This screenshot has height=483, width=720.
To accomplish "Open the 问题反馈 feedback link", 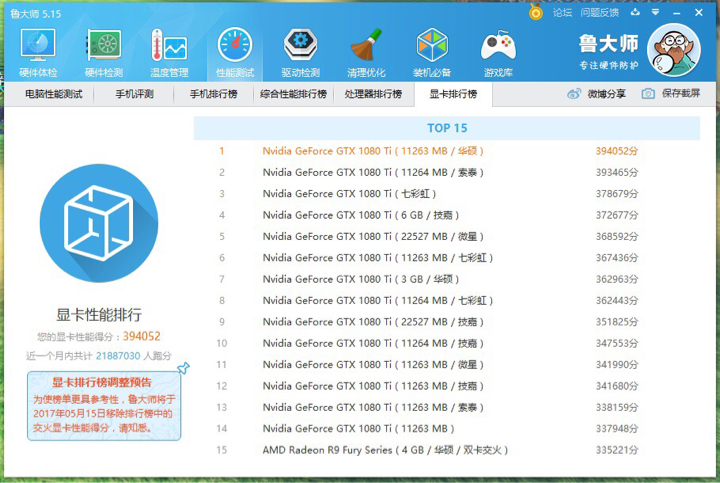I will click(599, 13).
